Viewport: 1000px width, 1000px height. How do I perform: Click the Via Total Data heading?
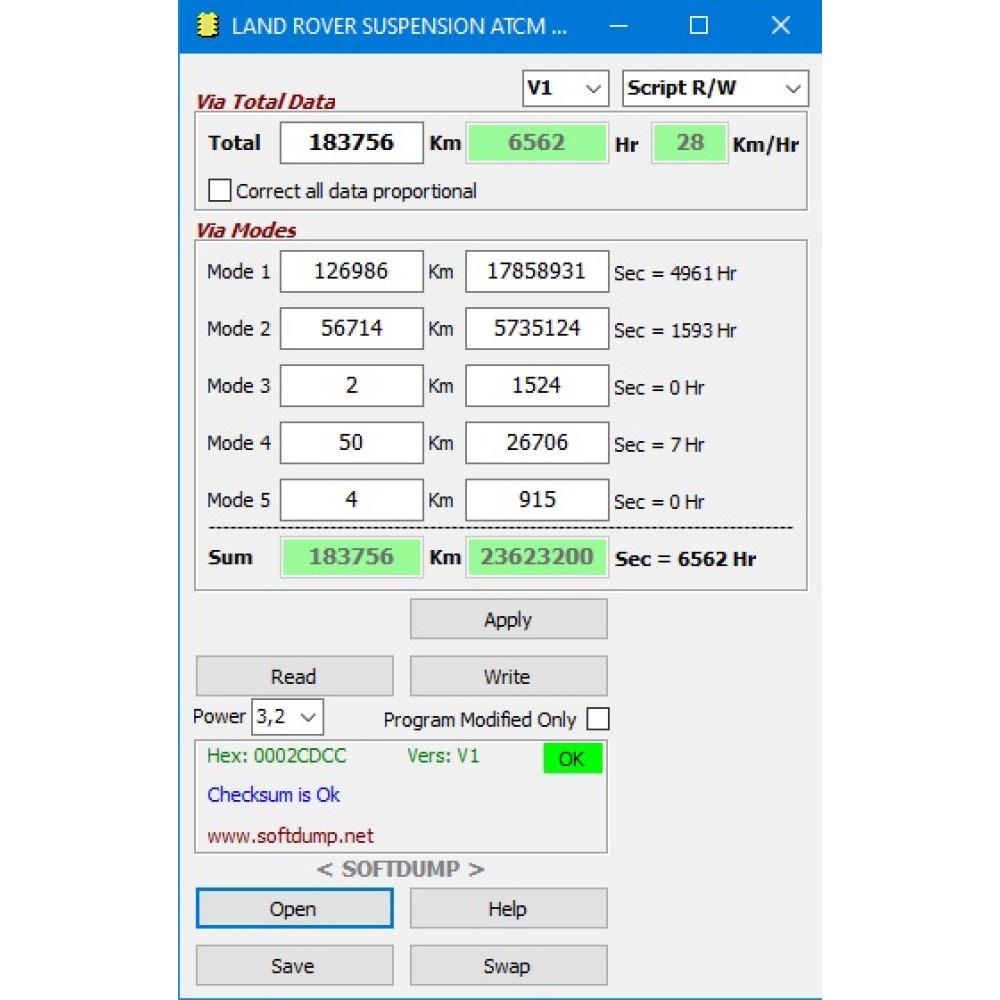click(x=265, y=101)
